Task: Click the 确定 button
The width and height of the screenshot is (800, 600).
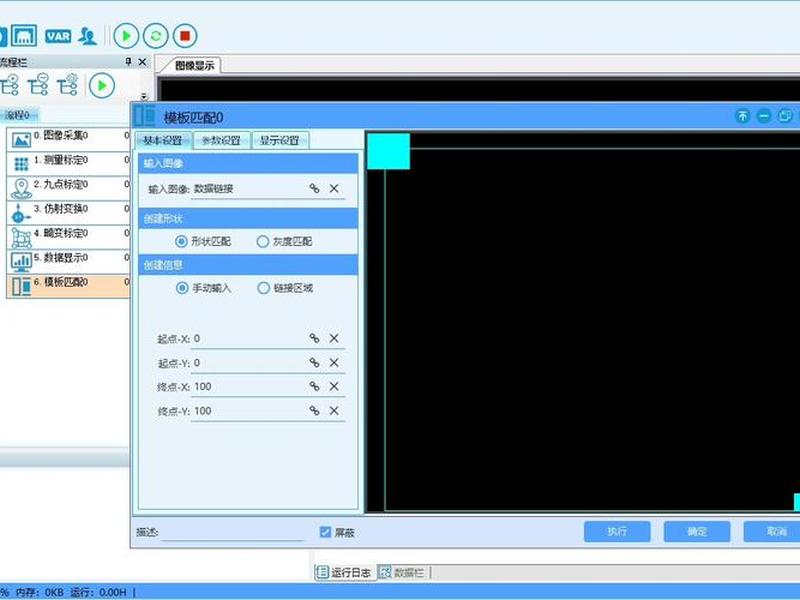Action: click(x=696, y=532)
